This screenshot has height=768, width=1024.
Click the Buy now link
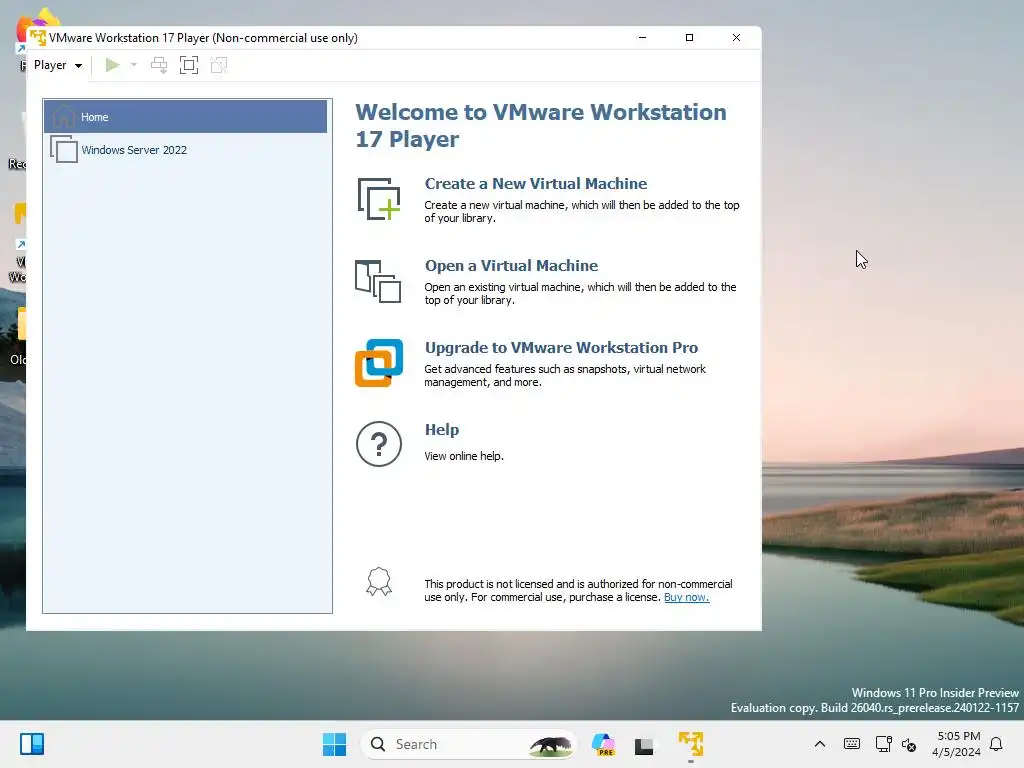point(686,597)
